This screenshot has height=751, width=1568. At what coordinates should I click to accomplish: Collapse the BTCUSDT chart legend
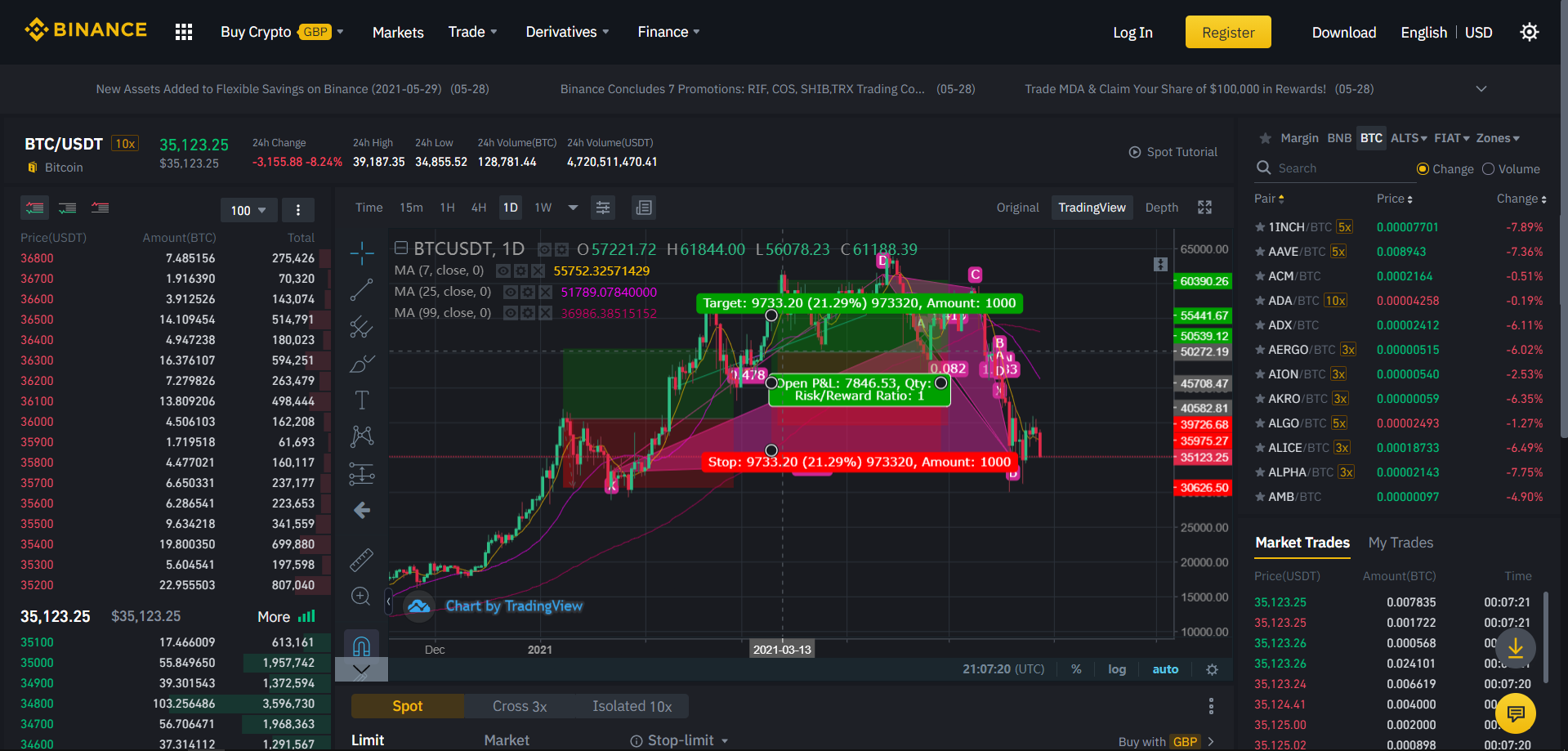(x=401, y=248)
